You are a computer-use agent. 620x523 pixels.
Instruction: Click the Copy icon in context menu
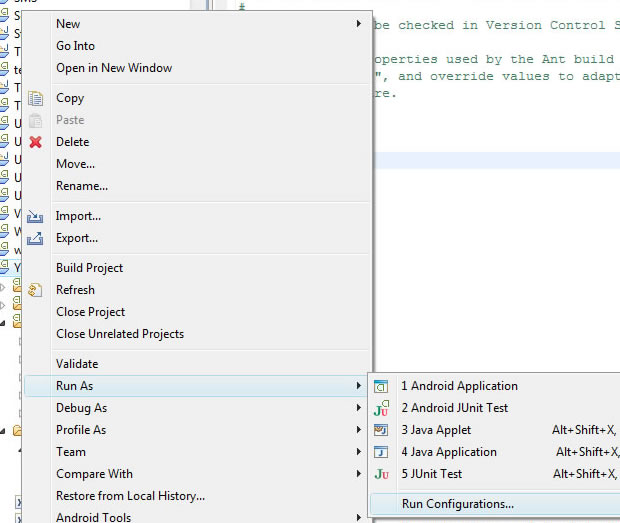[36, 98]
